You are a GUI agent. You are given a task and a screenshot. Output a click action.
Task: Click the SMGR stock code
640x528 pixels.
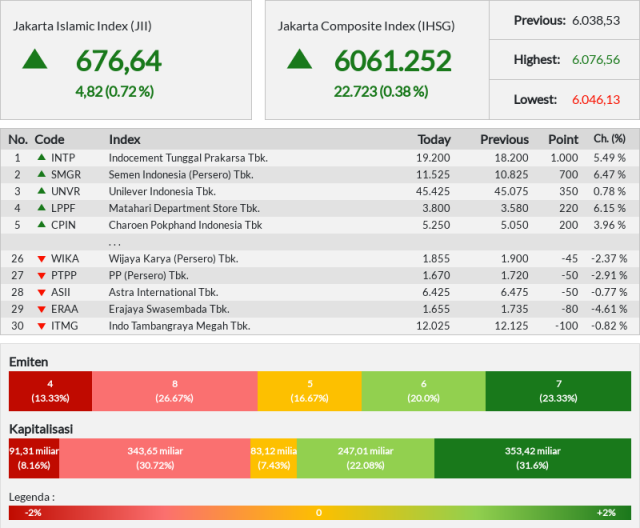click(66, 174)
